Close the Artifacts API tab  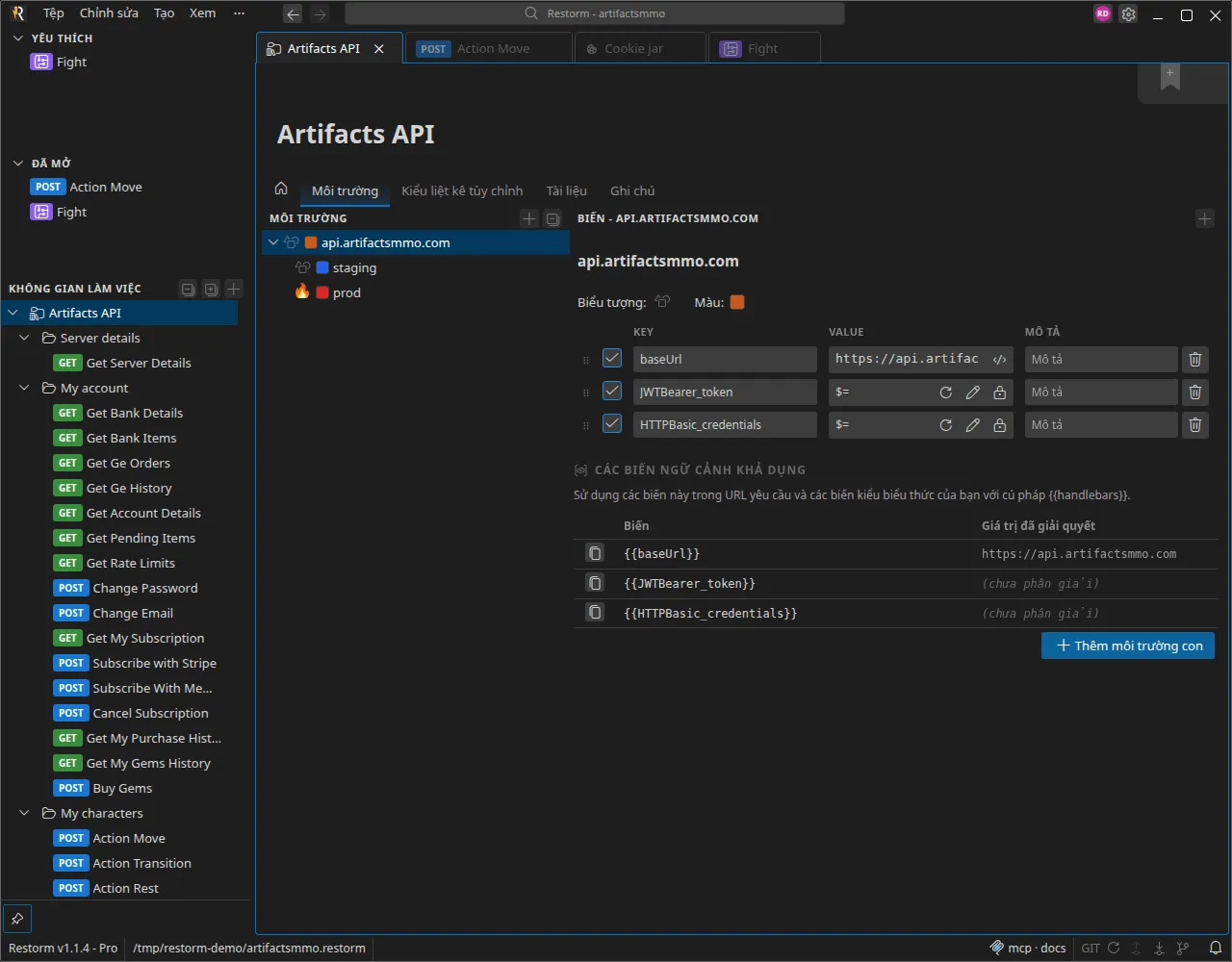tap(379, 49)
